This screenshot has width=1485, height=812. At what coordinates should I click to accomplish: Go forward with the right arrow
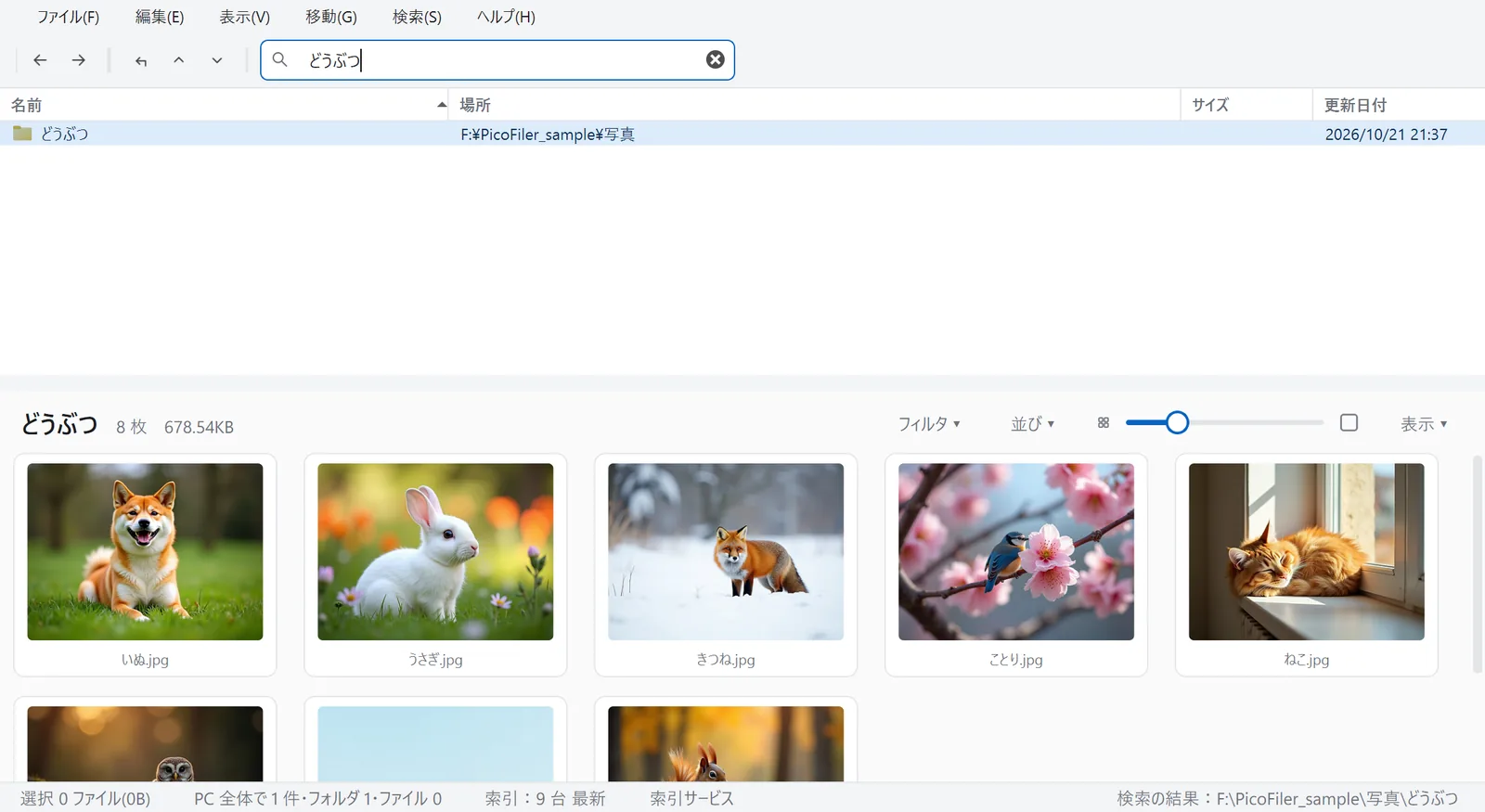[x=79, y=60]
